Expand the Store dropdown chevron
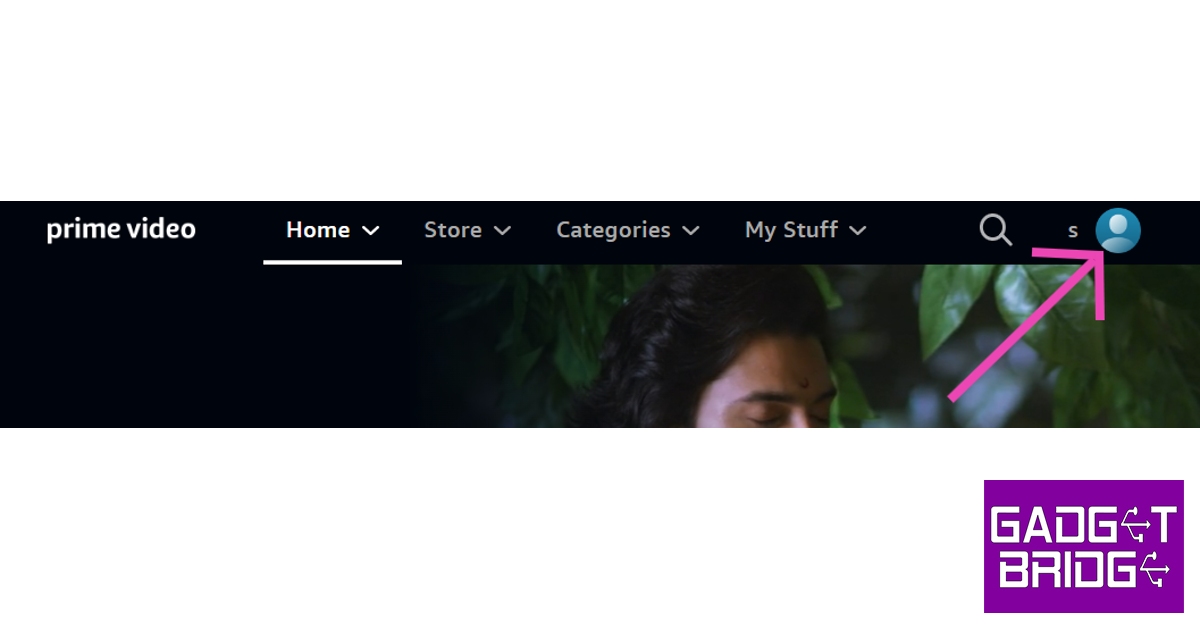This screenshot has height=628, width=1200. pyautogui.click(x=502, y=231)
